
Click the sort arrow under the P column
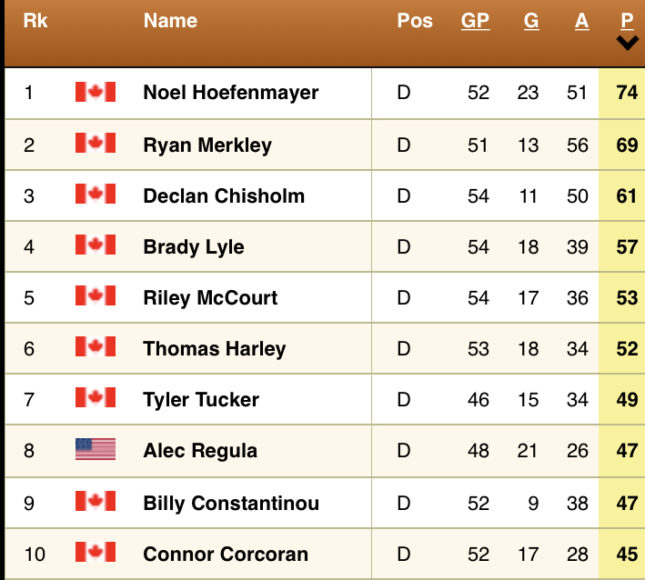627,43
